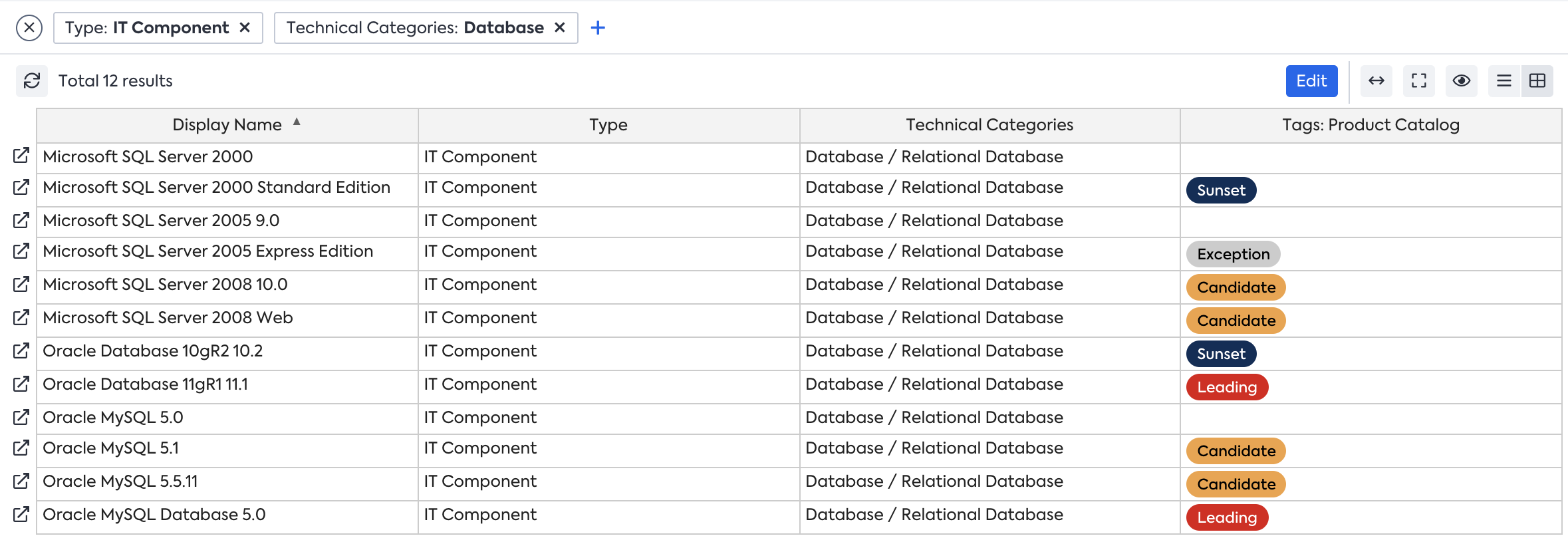Select Oracle Database 11gR1 11.1 name
Image resolution: width=1568 pixels, height=548 pixels.
[x=146, y=384]
